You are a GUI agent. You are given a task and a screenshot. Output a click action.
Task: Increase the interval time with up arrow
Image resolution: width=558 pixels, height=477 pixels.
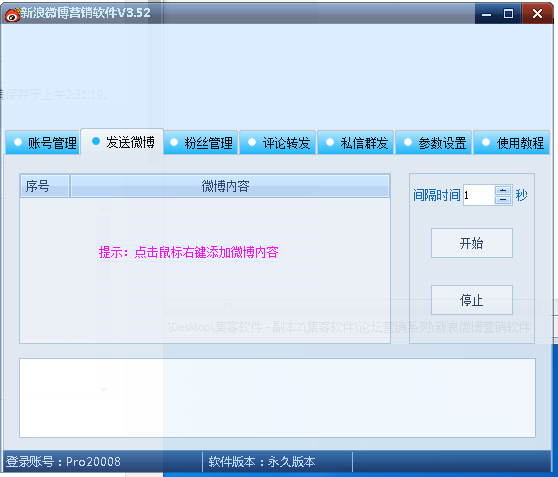tap(503, 190)
